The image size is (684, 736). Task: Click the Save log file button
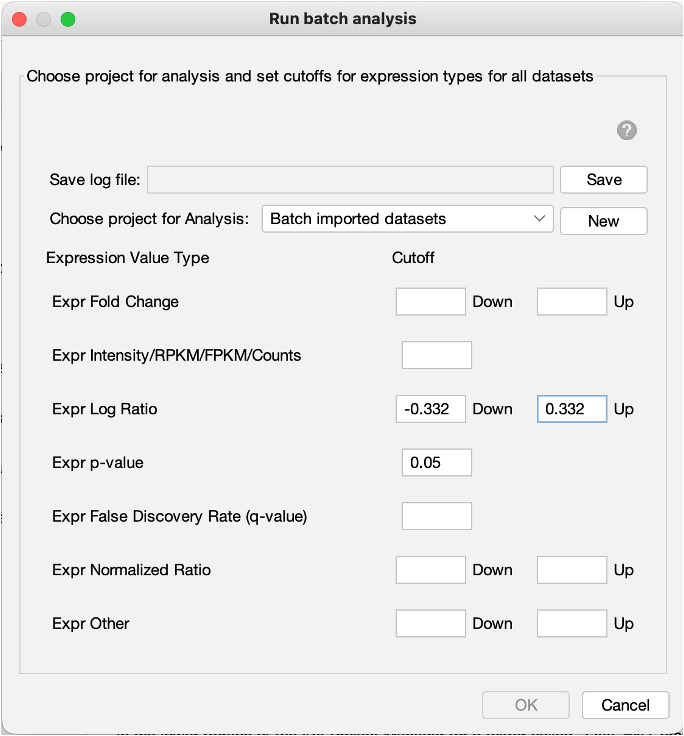pos(603,180)
